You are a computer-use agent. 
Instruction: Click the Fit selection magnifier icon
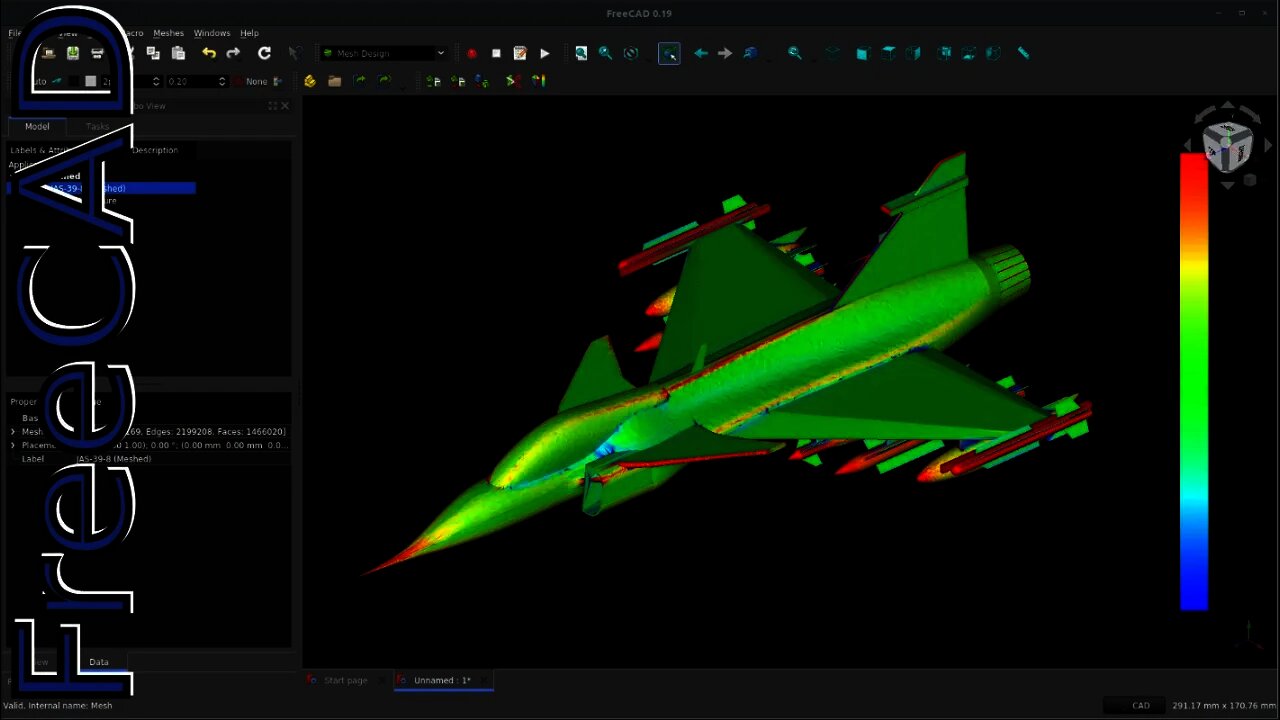click(605, 53)
